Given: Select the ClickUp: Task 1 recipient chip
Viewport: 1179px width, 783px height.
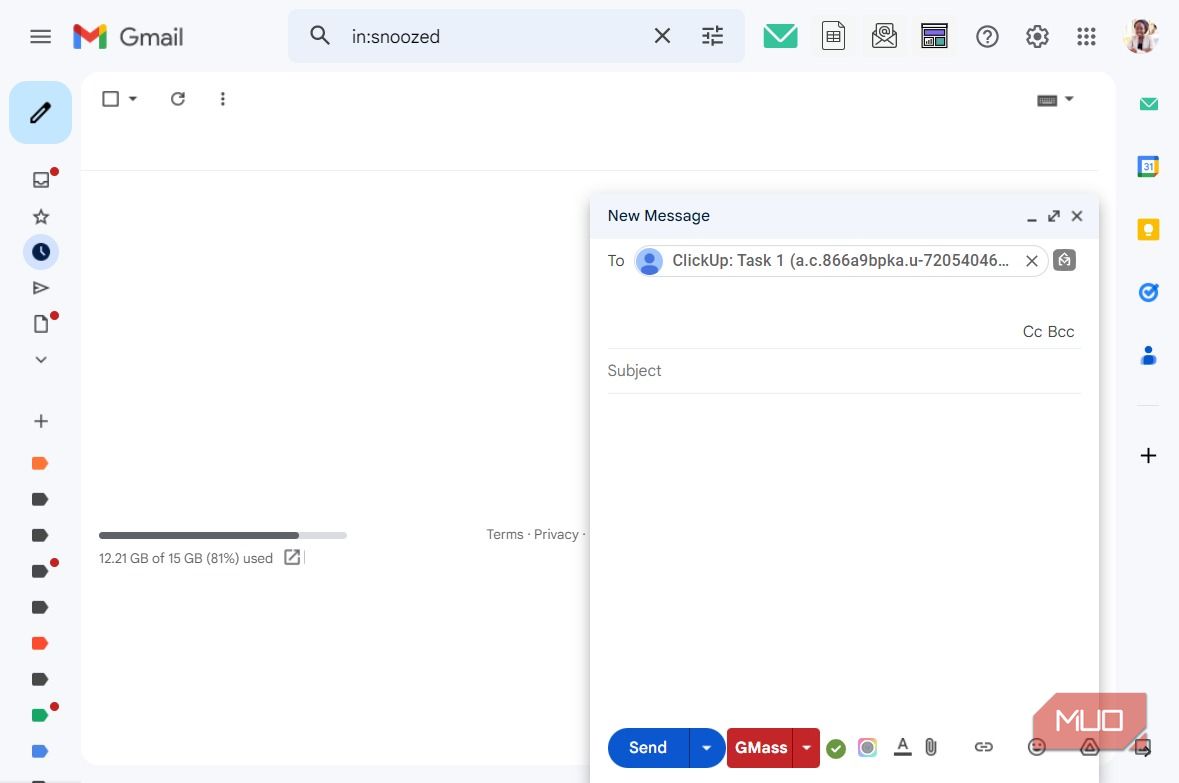Looking at the screenshot, I should pyautogui.click(x=840, y=261).
